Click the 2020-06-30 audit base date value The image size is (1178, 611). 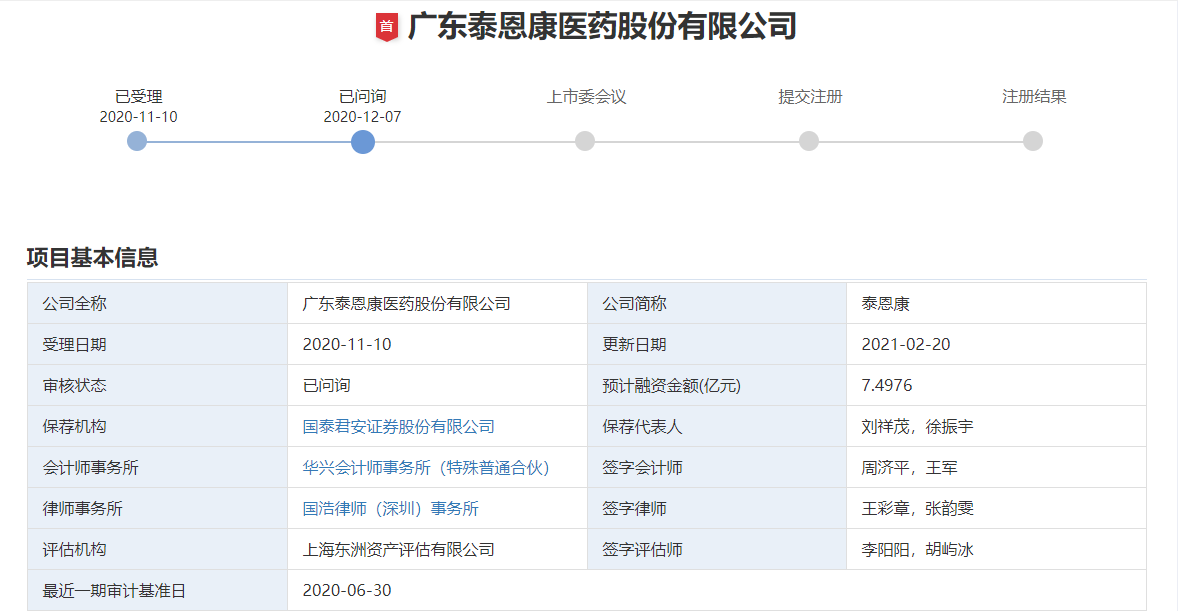(346, 591)
